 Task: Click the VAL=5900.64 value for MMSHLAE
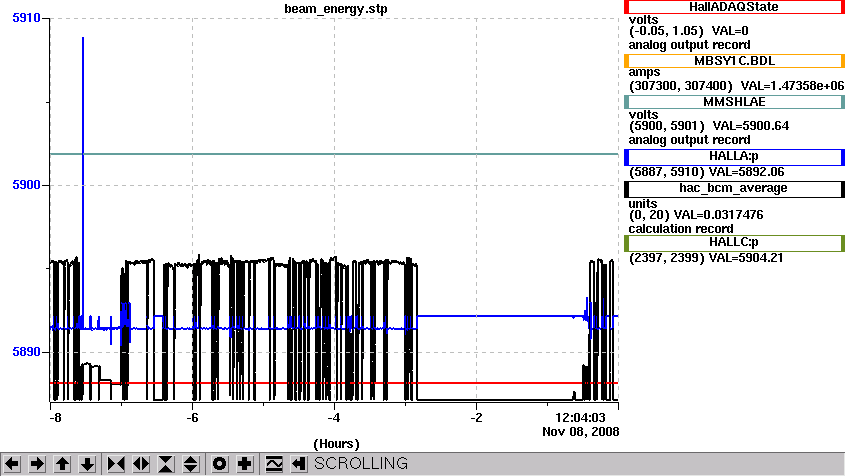pos(751,126)
